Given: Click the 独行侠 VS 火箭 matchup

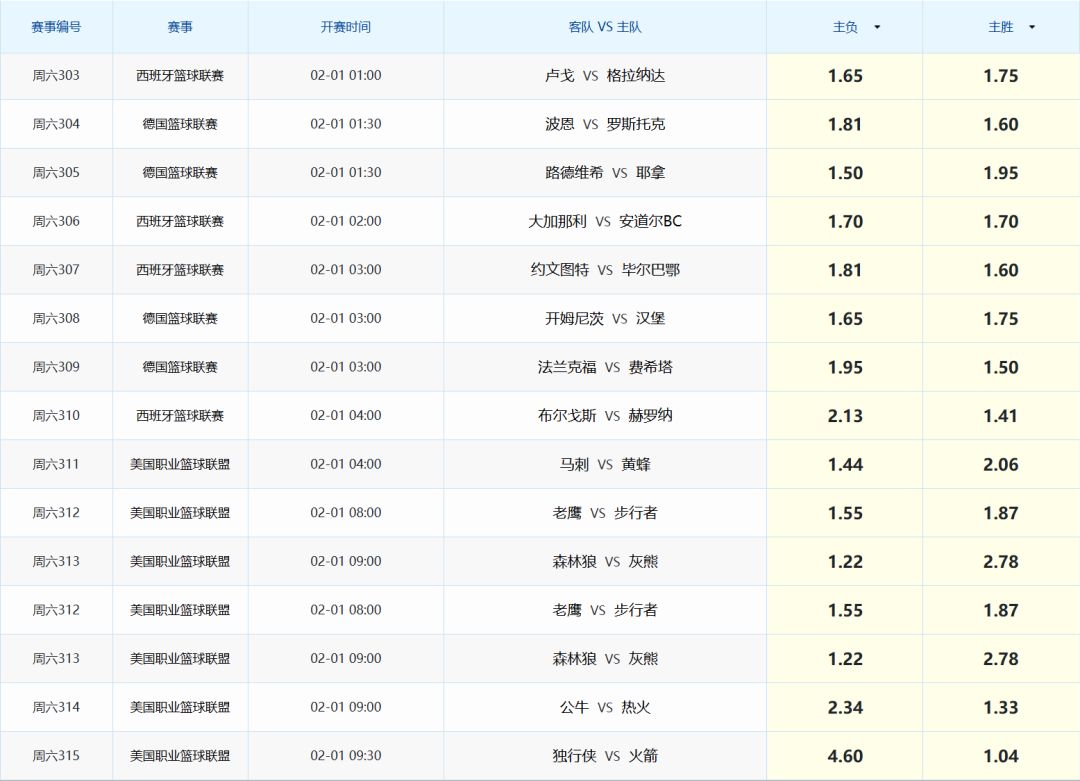Looking at the screenshot, I should (x=605, y=756).
